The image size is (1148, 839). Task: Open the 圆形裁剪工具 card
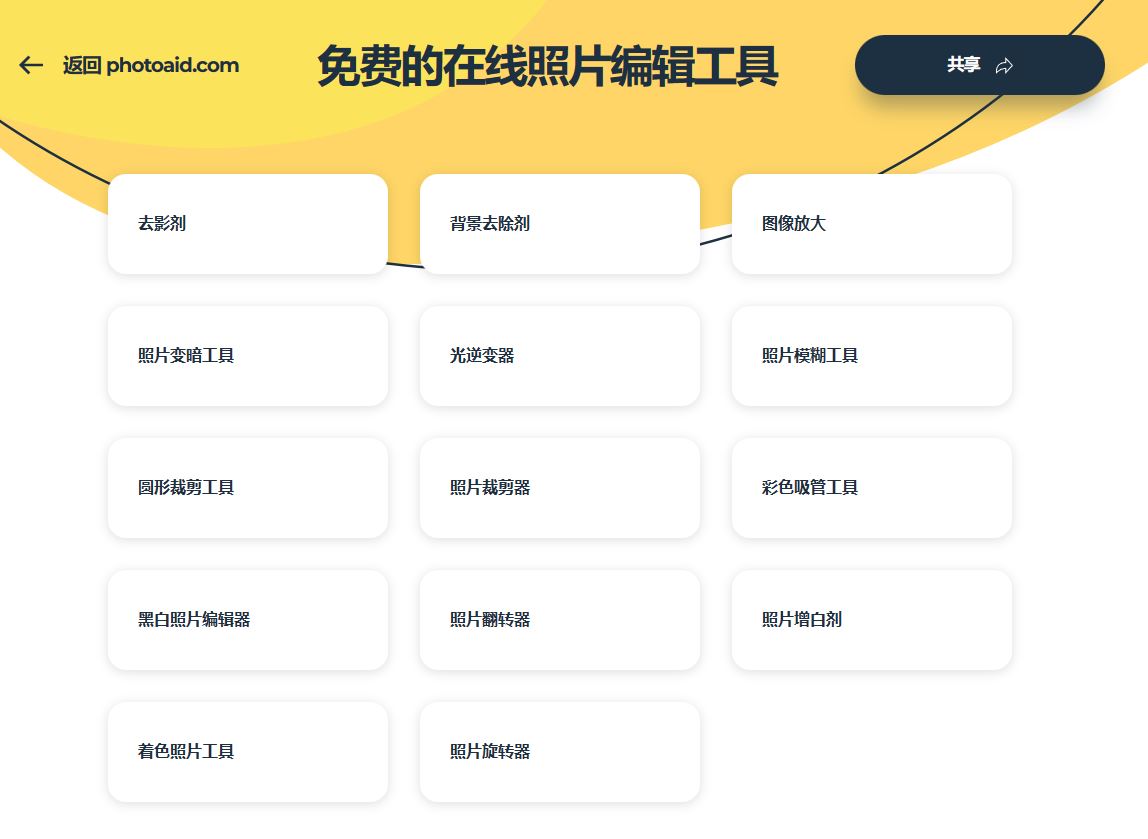click(x=247, y=488)
